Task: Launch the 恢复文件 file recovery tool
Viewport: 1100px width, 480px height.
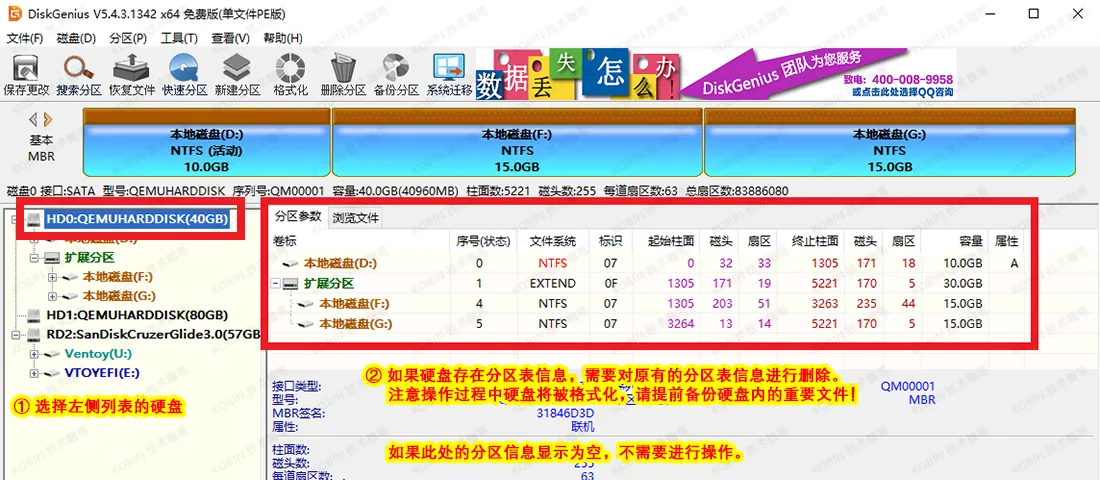Action: (x=132, y=75)
